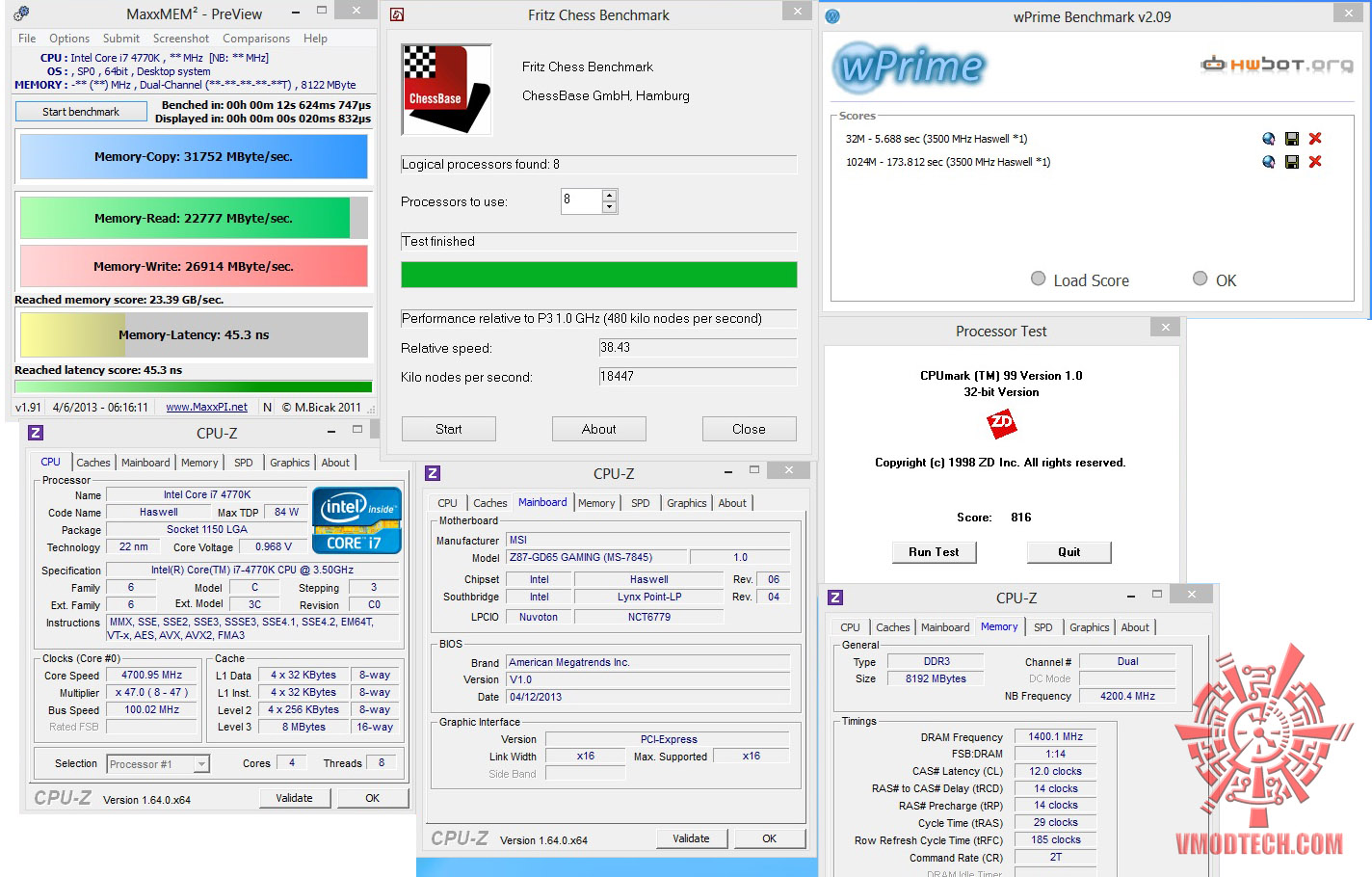Submit the 1024M score online globe icon

coord(1269,162)
